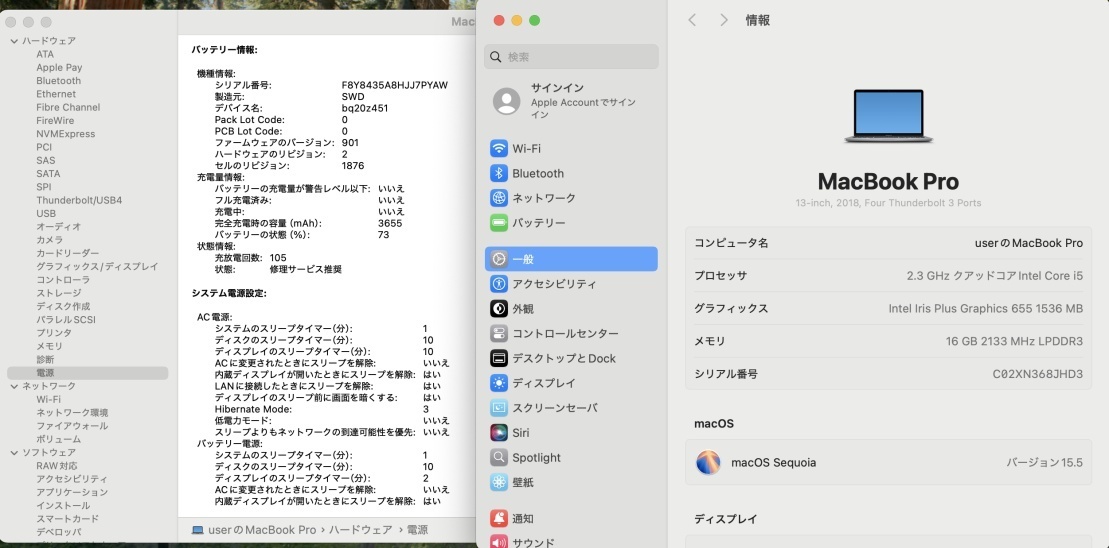Open the アクセシビリティ icon
This screenshot has width=1109, height=548.
point(499,284)
